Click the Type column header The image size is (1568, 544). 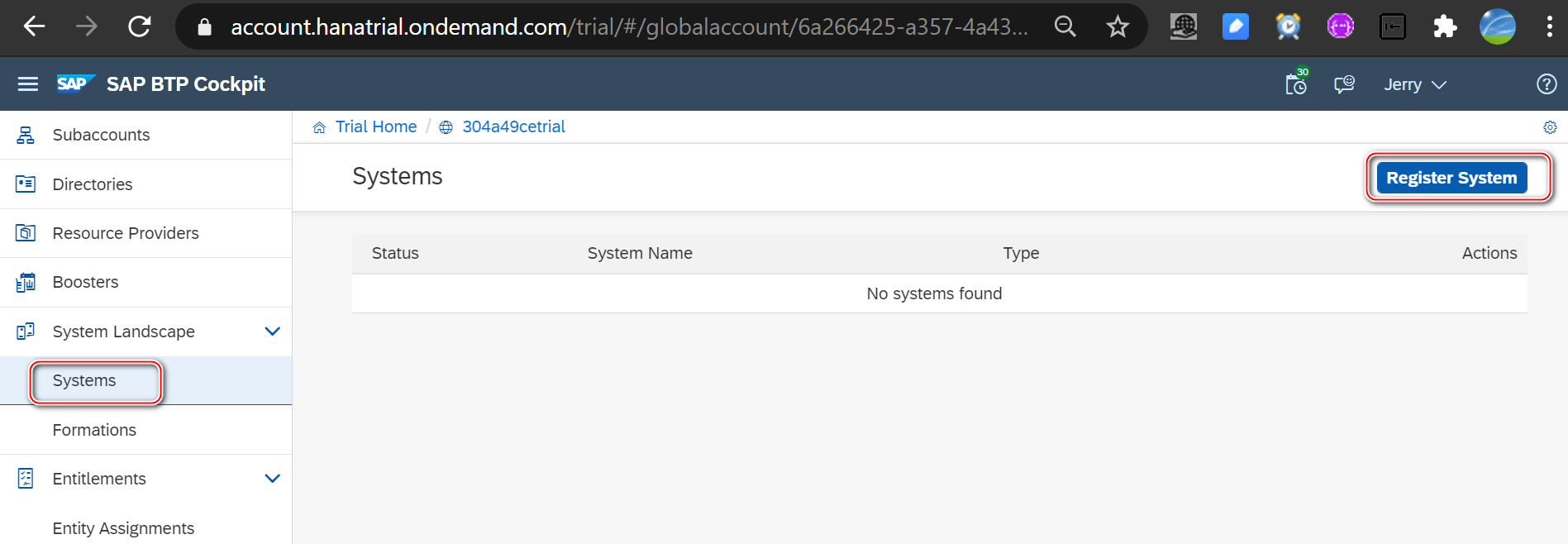point(1021,253)
